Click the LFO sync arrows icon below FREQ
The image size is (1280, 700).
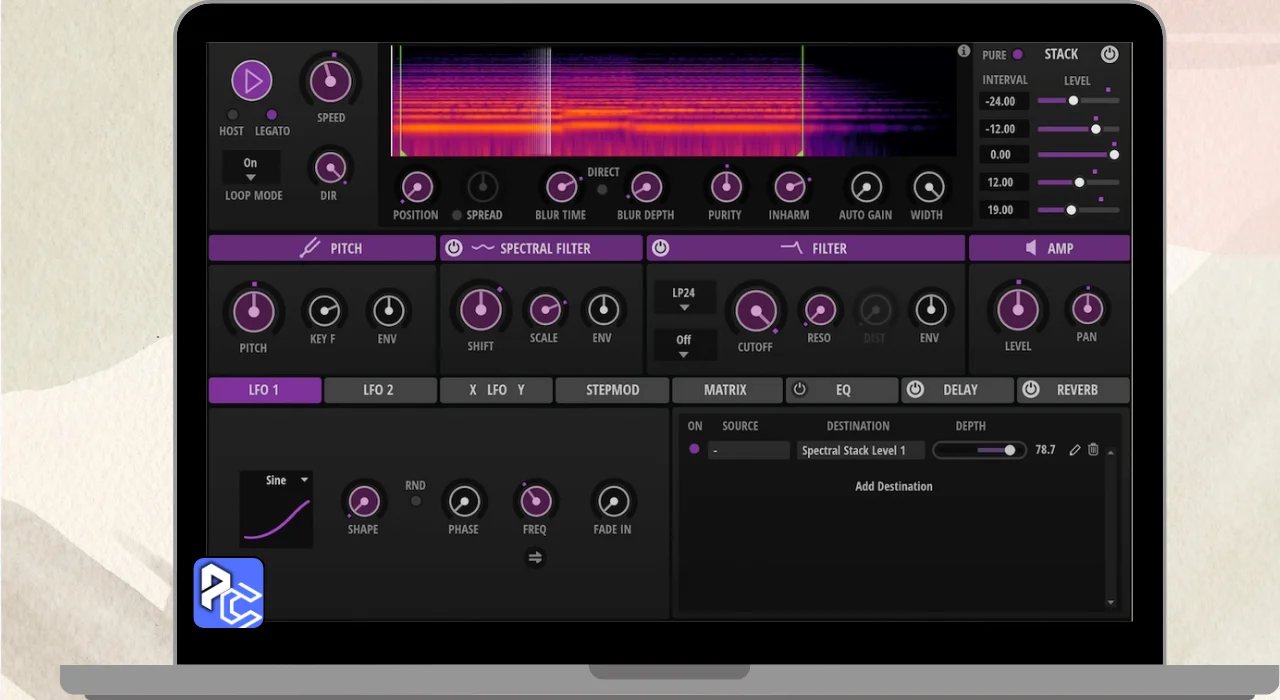(535, 558)
